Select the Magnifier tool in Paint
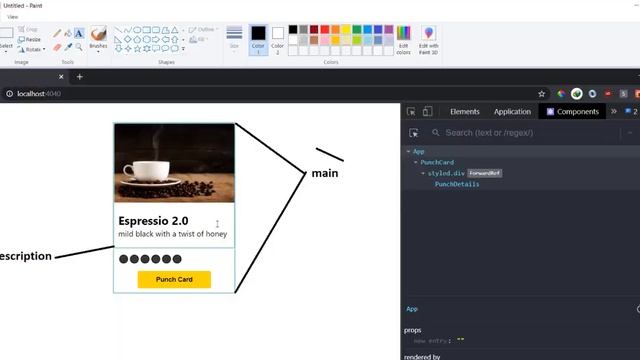The height and width of the screenshot is (360, 640). pos(79,47)
